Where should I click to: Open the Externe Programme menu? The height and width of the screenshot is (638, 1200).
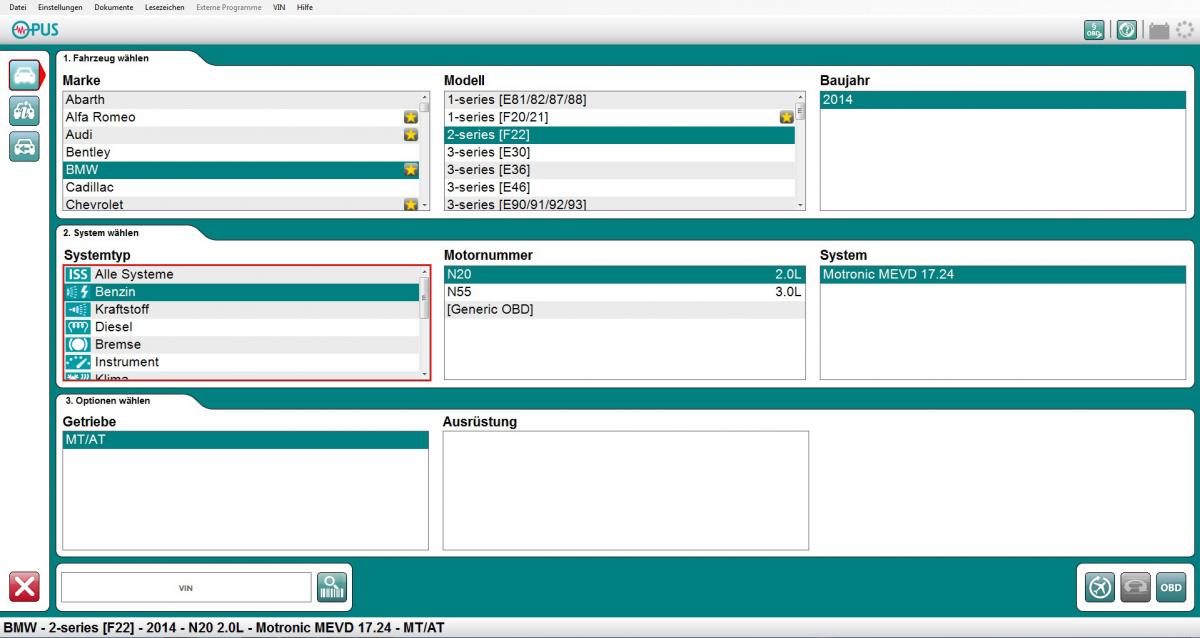[229, 7]
